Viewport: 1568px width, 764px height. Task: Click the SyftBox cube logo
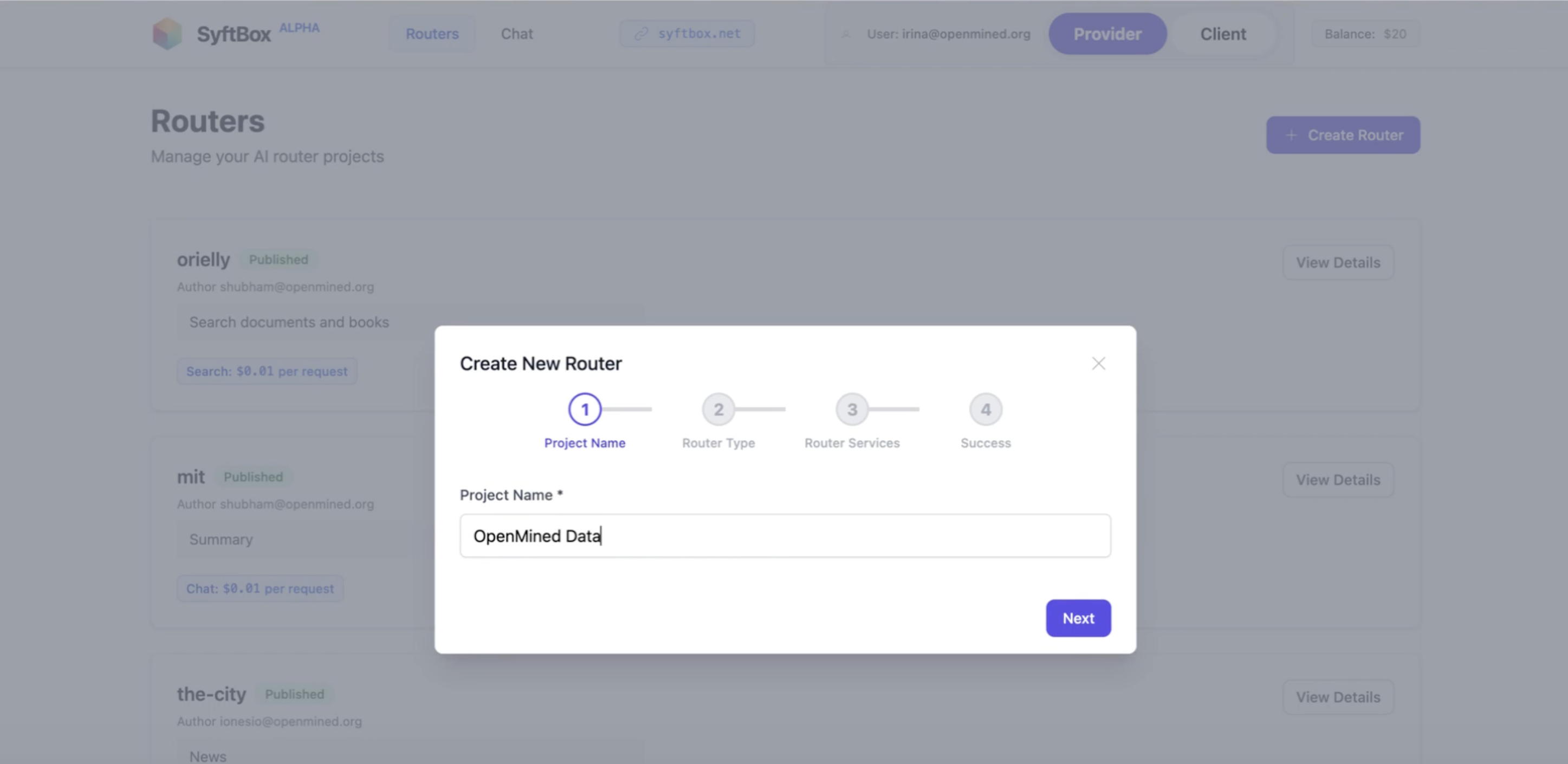pos(167,34)
